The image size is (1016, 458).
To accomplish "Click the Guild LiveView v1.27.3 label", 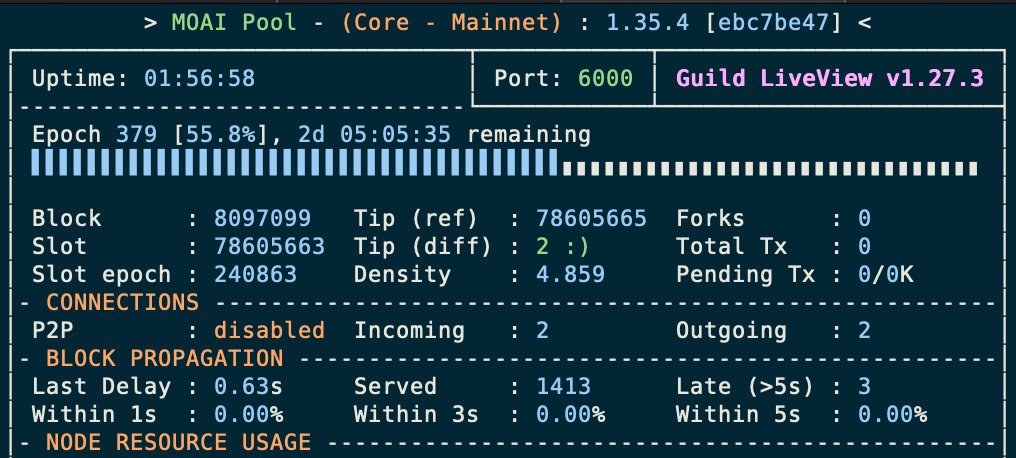I will coord(830,79).
